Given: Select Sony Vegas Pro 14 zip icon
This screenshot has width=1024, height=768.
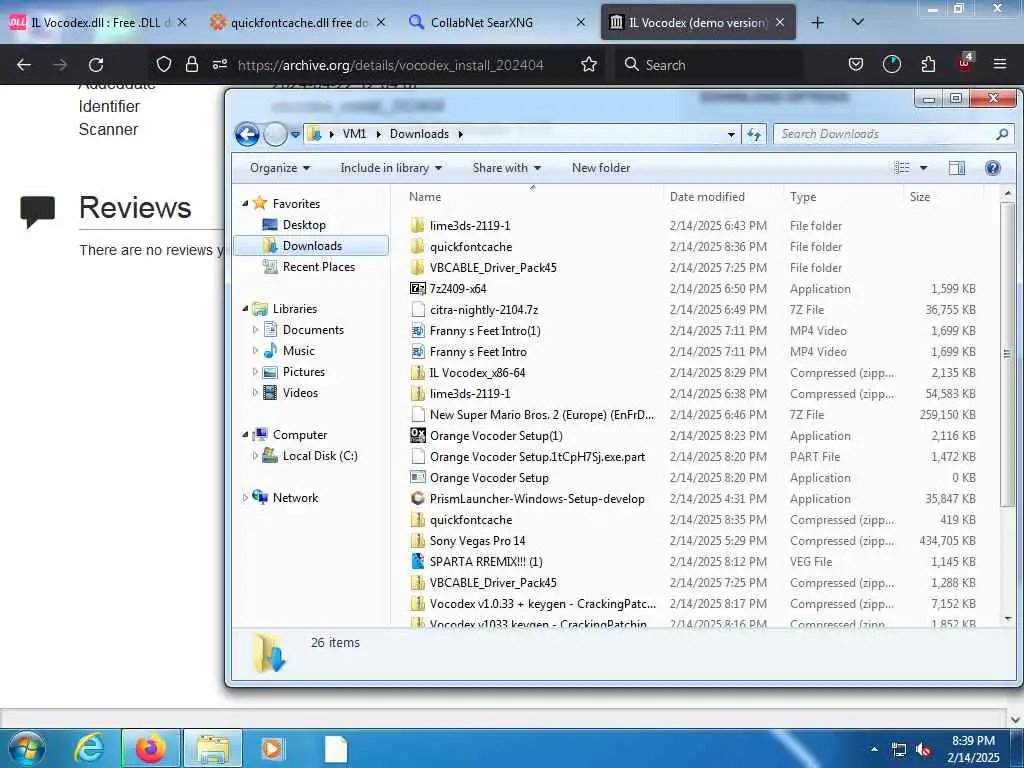Looking at the screenshot, I should [418, 541].
